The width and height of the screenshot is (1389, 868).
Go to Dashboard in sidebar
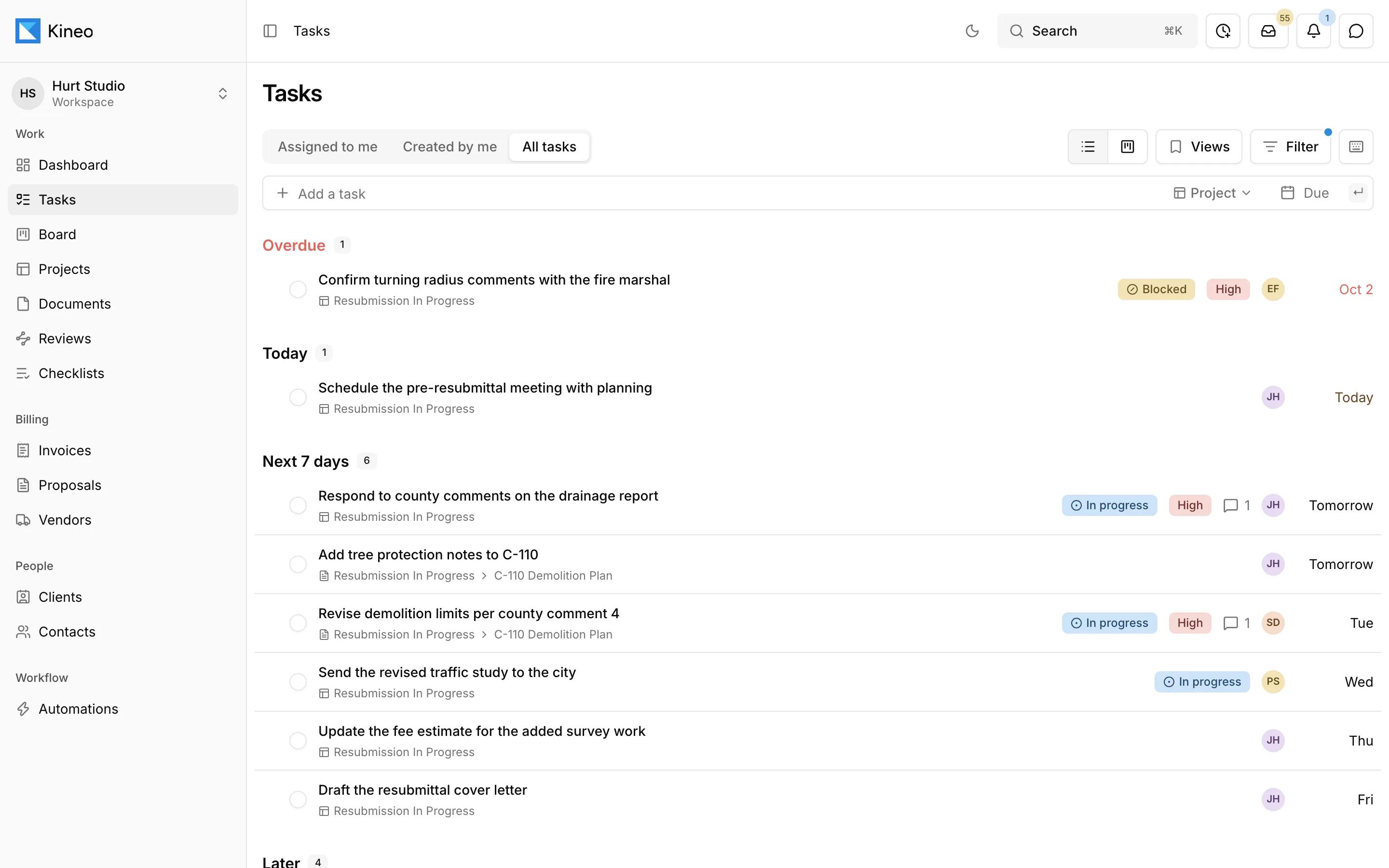(123, 165)
